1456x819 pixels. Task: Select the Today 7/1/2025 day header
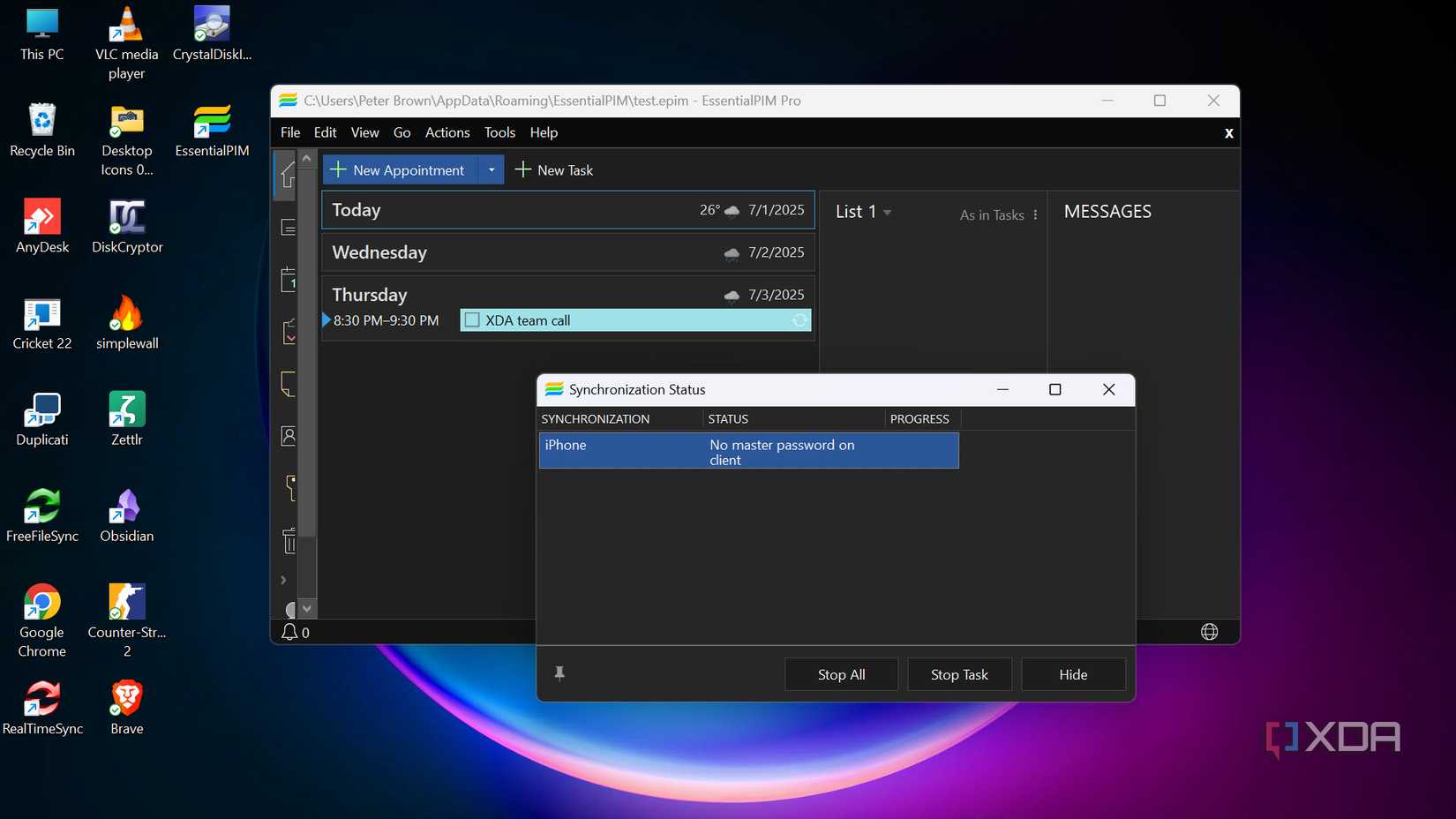pyautogui.click(x=568, y=210)
